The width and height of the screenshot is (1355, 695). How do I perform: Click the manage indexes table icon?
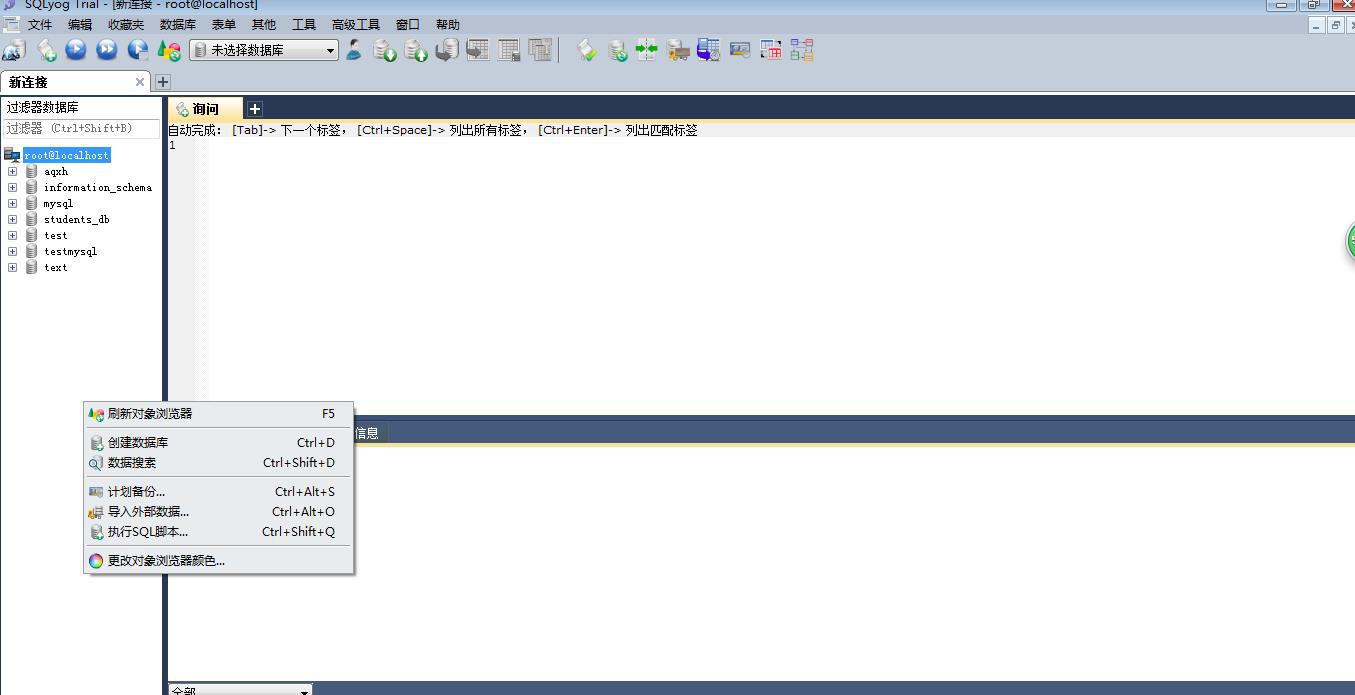pyautogui.click(x=540, y=50)
